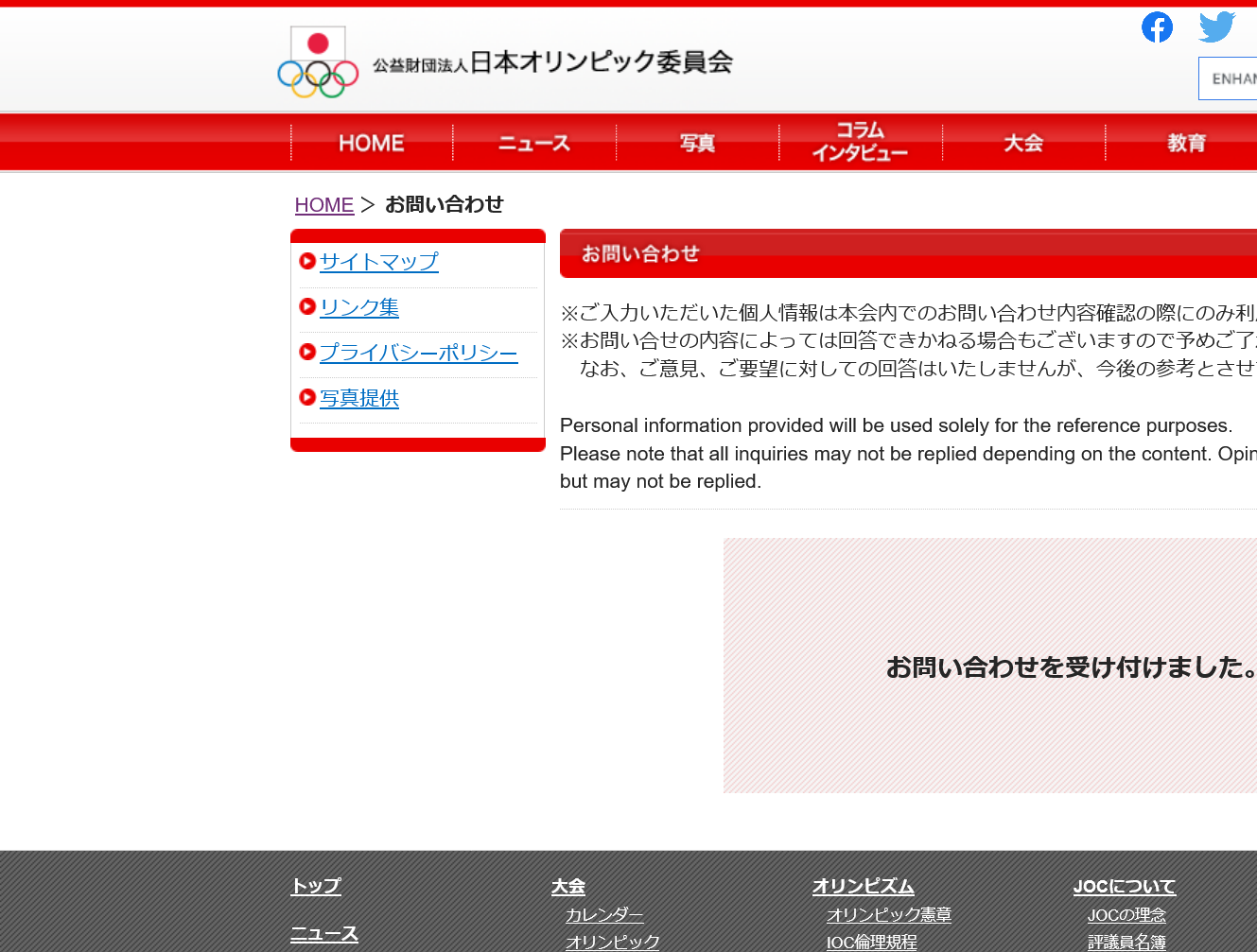Open the footer JOCの理念 link
This screenshot has height=952, width=1257.
[1126, 914]
